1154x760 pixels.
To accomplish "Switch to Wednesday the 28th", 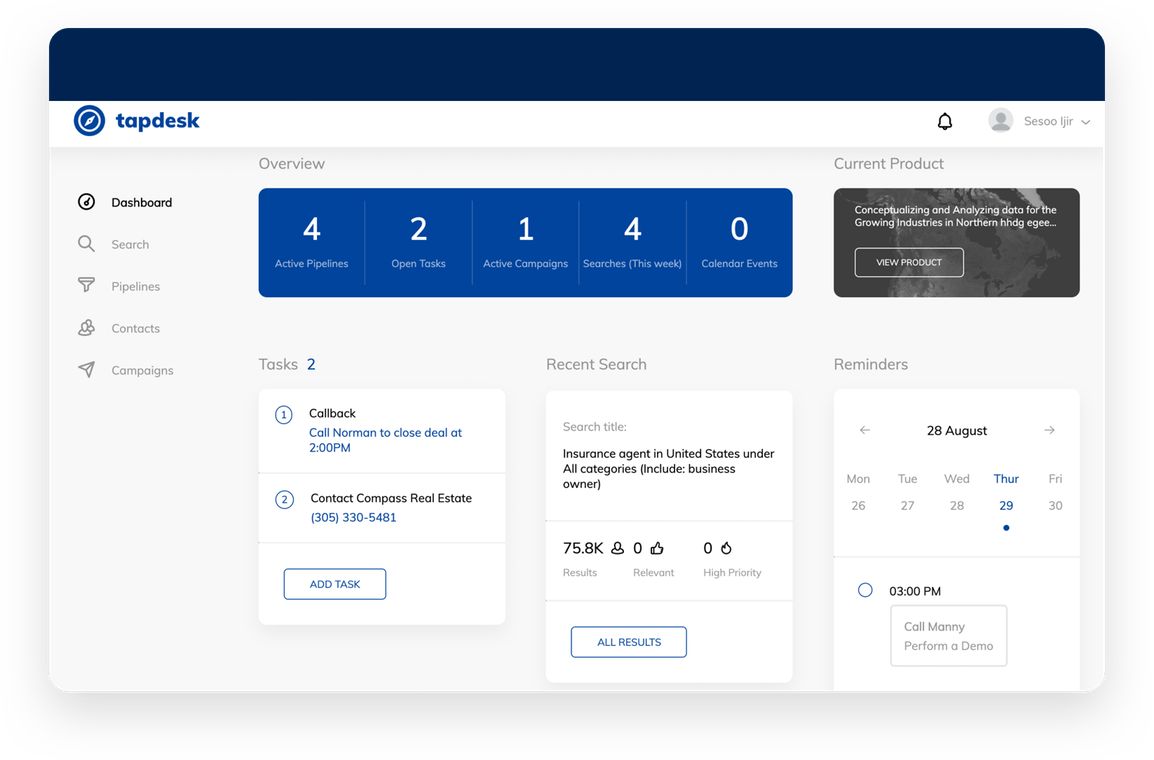I will (957, 505).
